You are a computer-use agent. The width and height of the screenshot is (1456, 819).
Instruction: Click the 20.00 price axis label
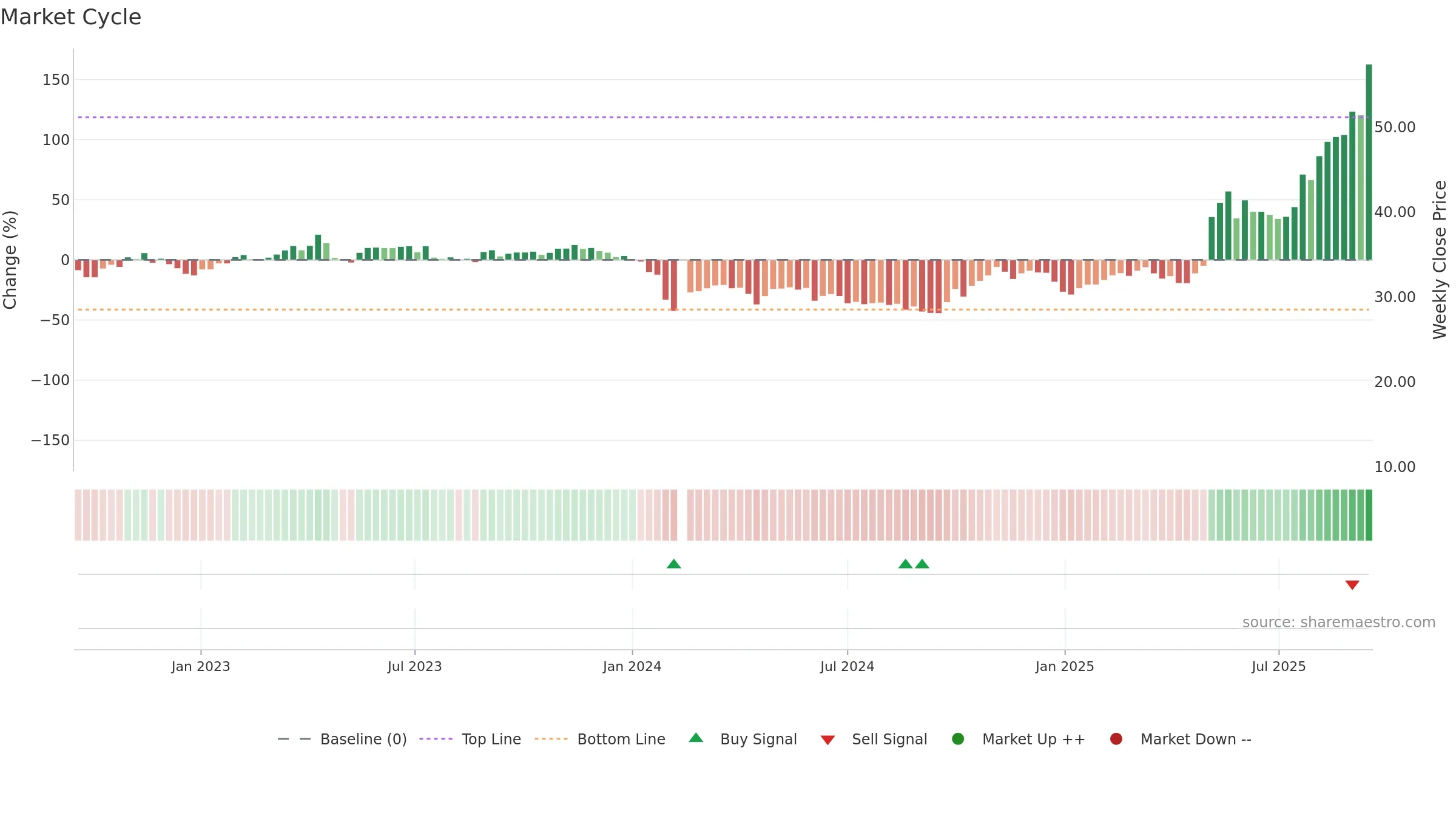pos(1395,382)
